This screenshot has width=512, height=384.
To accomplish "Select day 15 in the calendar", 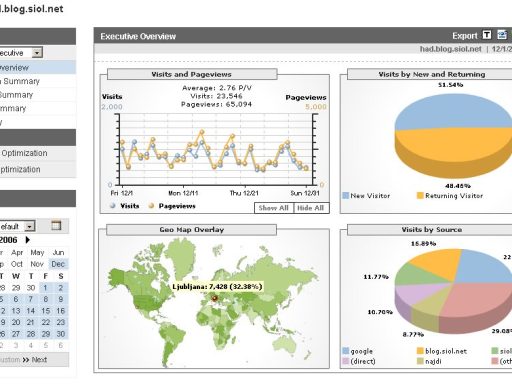I will [x=46, y=311].
